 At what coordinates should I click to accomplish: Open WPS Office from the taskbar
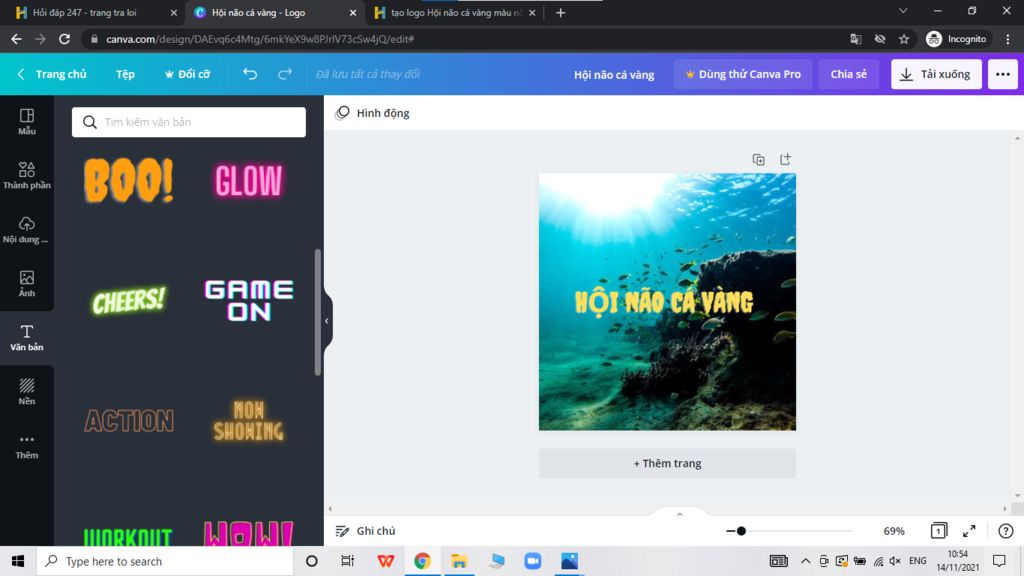(x=385, y=561)
